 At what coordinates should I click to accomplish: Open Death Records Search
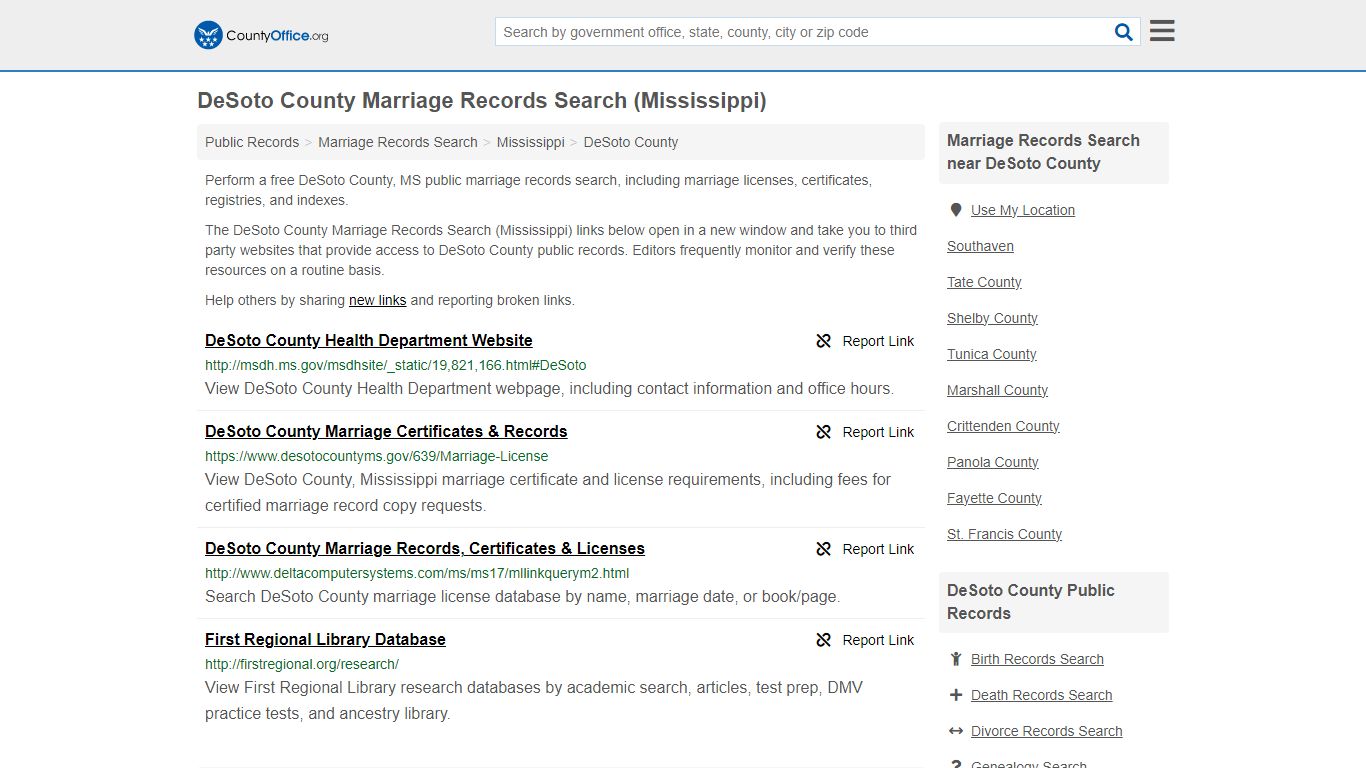pyautogui.click(x=1041, y=695)
